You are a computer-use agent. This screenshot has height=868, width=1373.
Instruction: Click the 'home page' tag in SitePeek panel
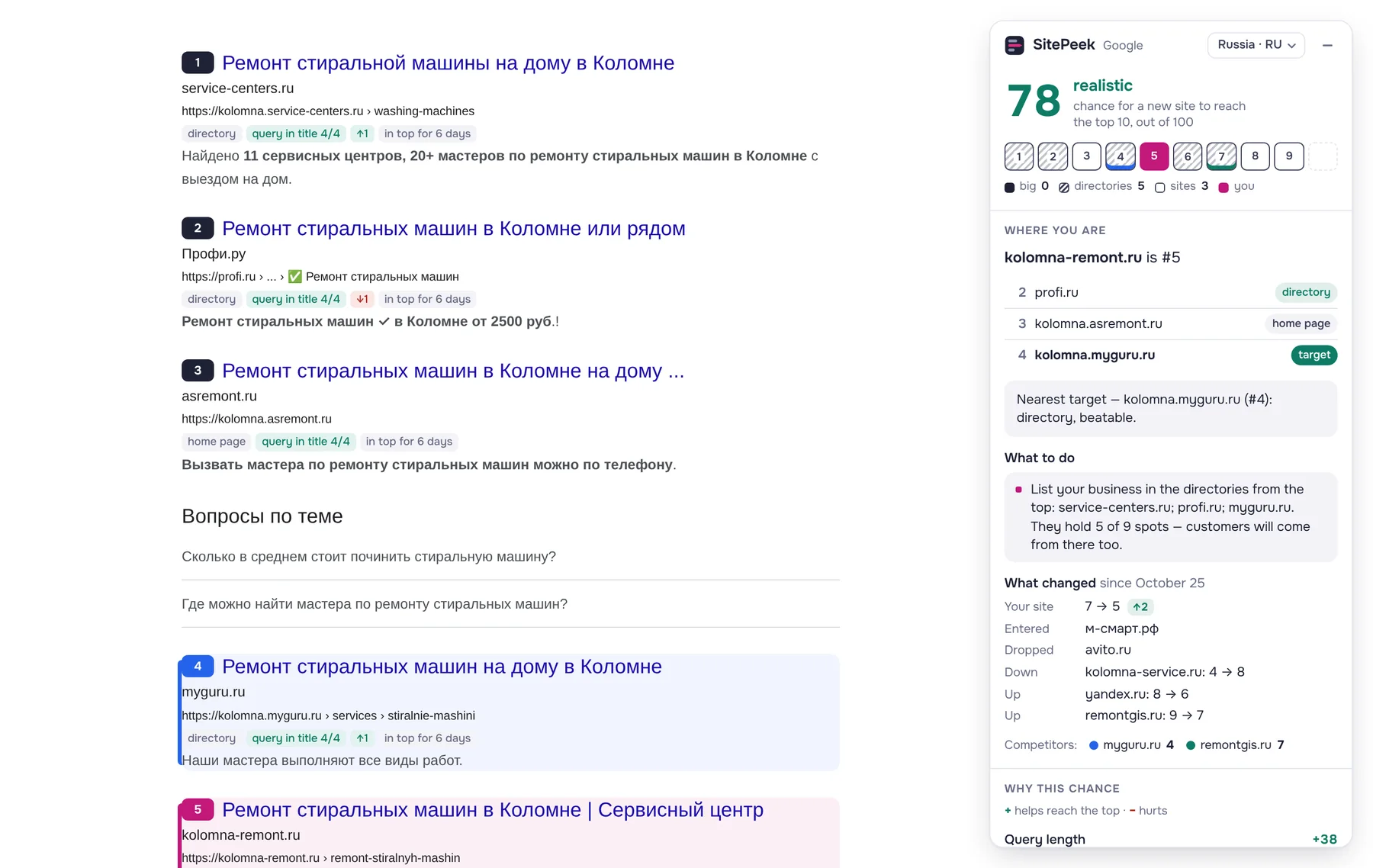point(1301,323)
